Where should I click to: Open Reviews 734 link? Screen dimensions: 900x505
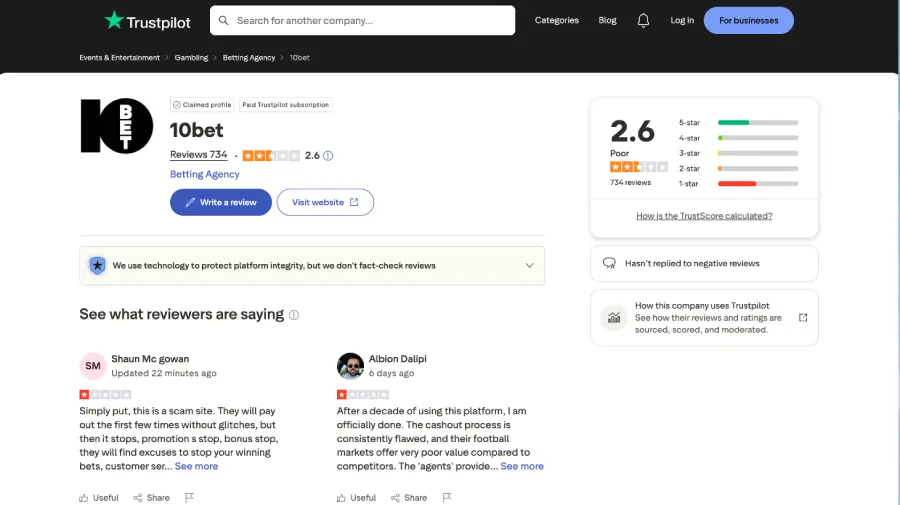point(199,155)
